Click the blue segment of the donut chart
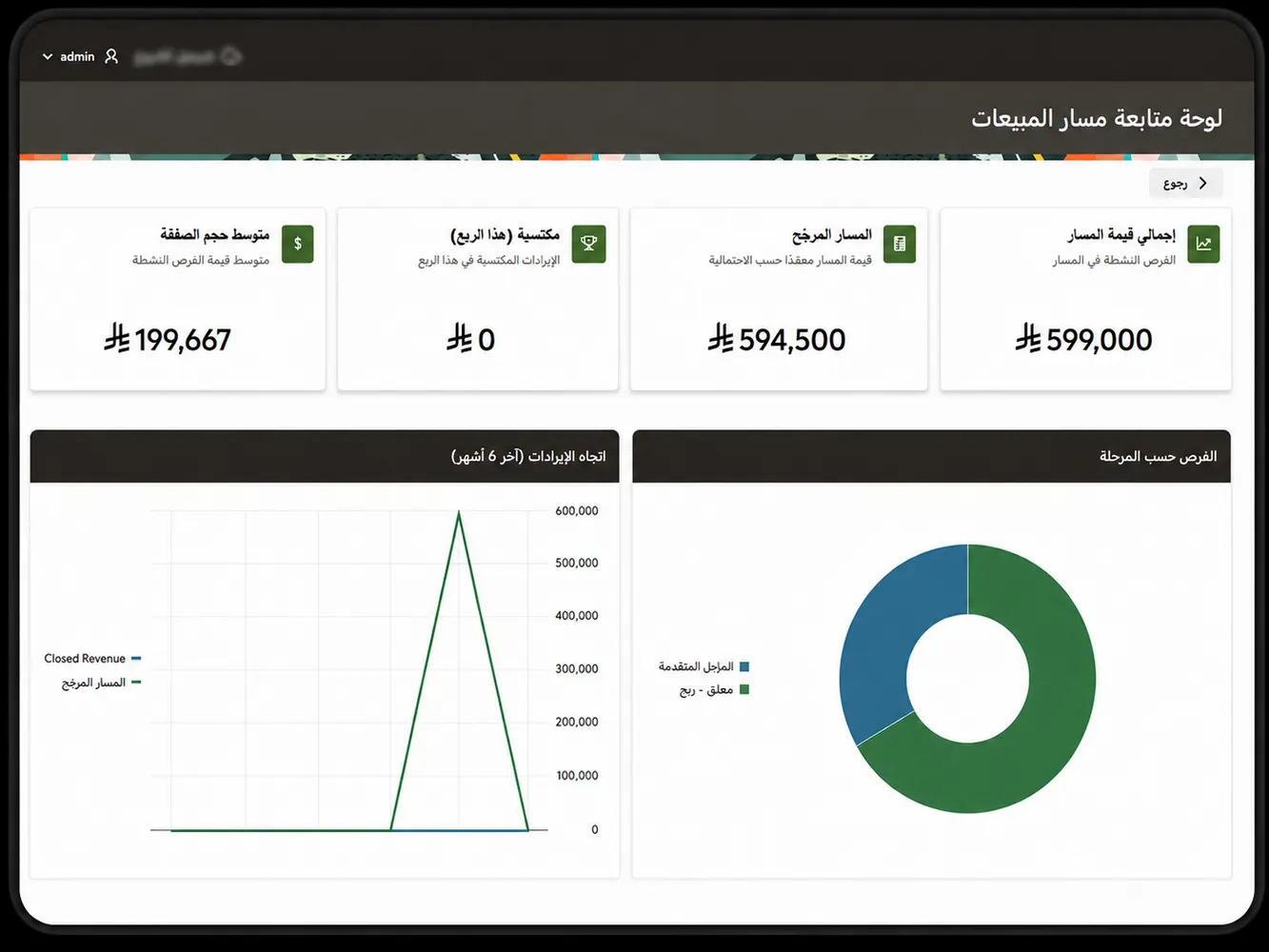The height and width of the screenshot is (952, 1269). click(x=878, y=647)
